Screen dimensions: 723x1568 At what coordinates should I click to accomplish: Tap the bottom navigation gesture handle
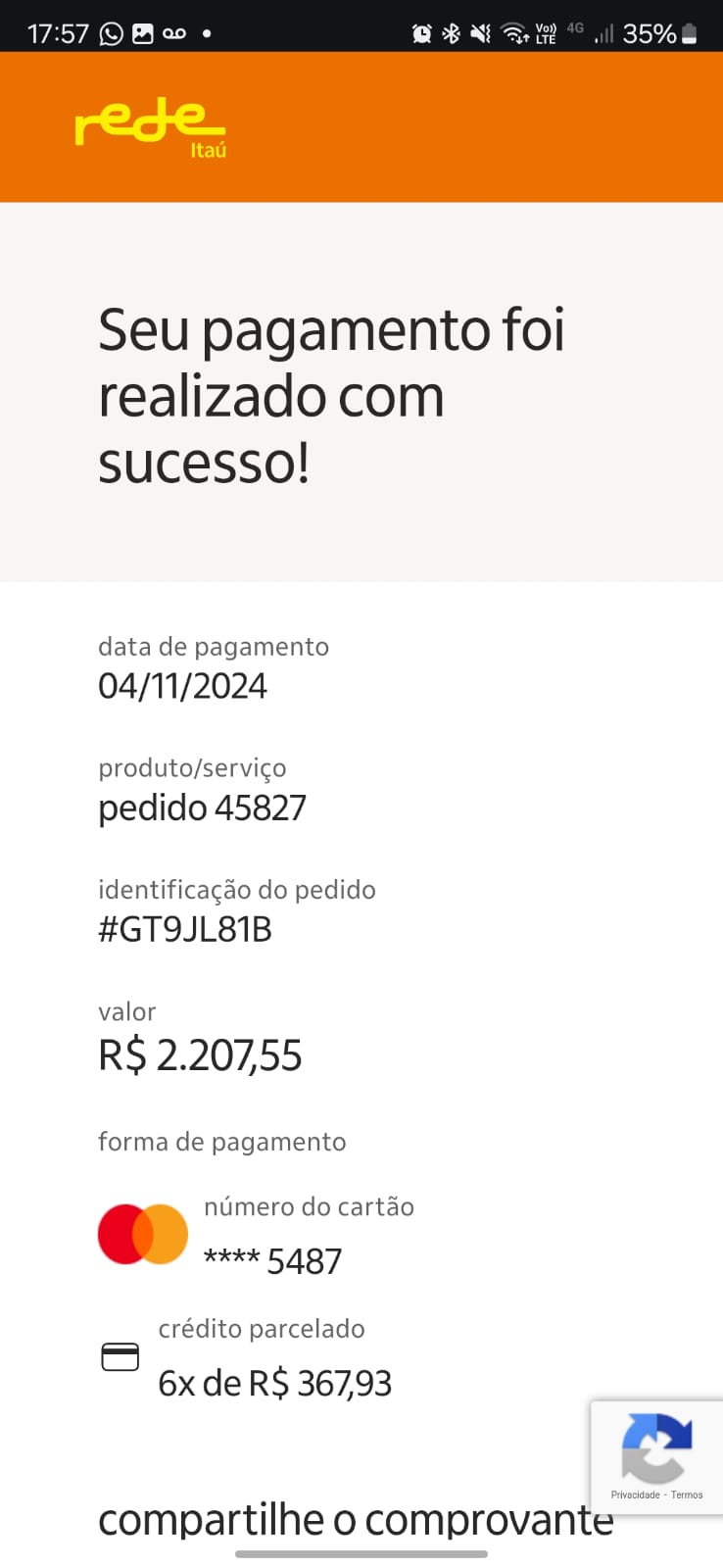click(x=361, y=1553)
